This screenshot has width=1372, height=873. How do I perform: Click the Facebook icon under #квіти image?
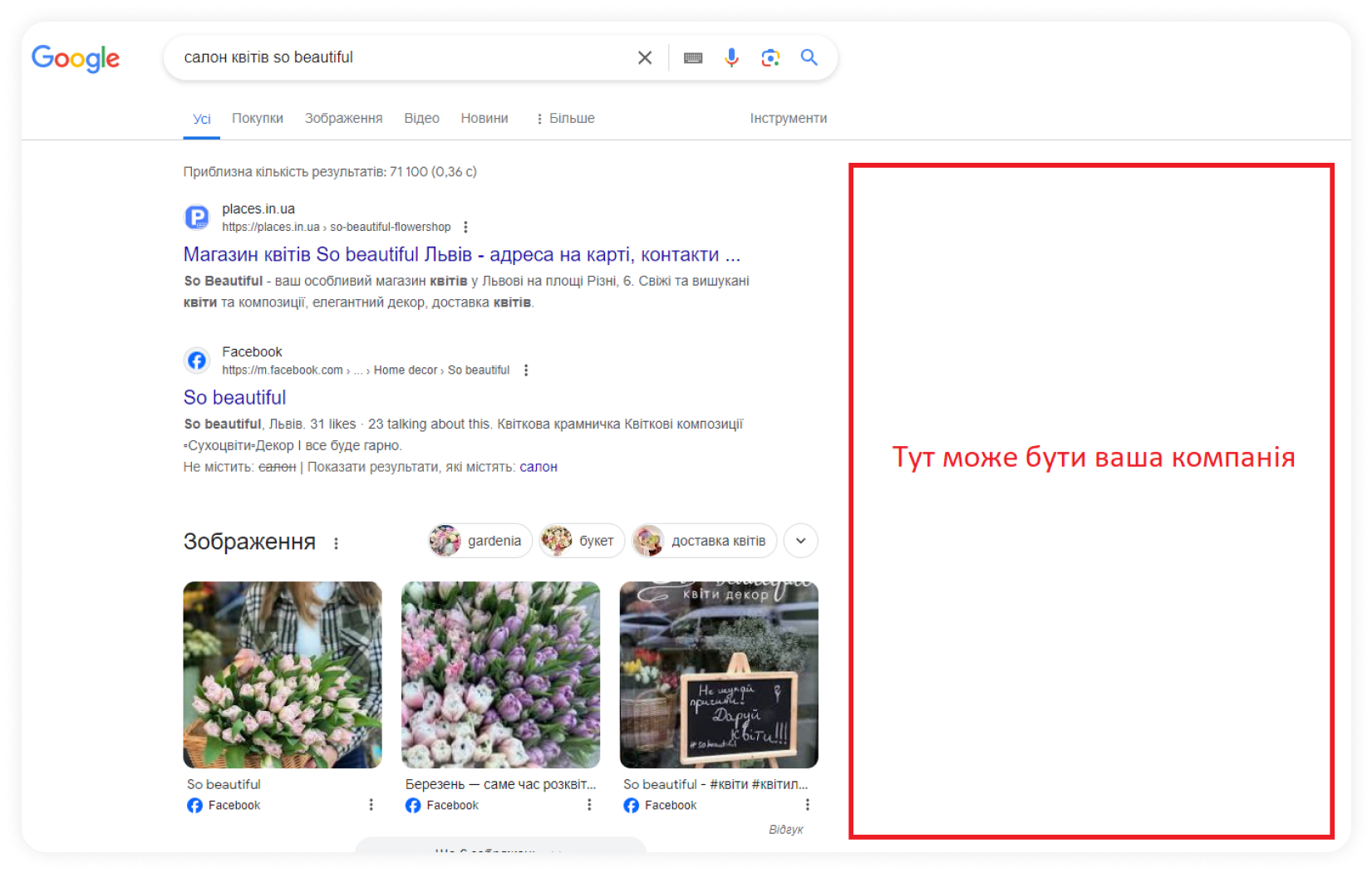coord(632,806)
